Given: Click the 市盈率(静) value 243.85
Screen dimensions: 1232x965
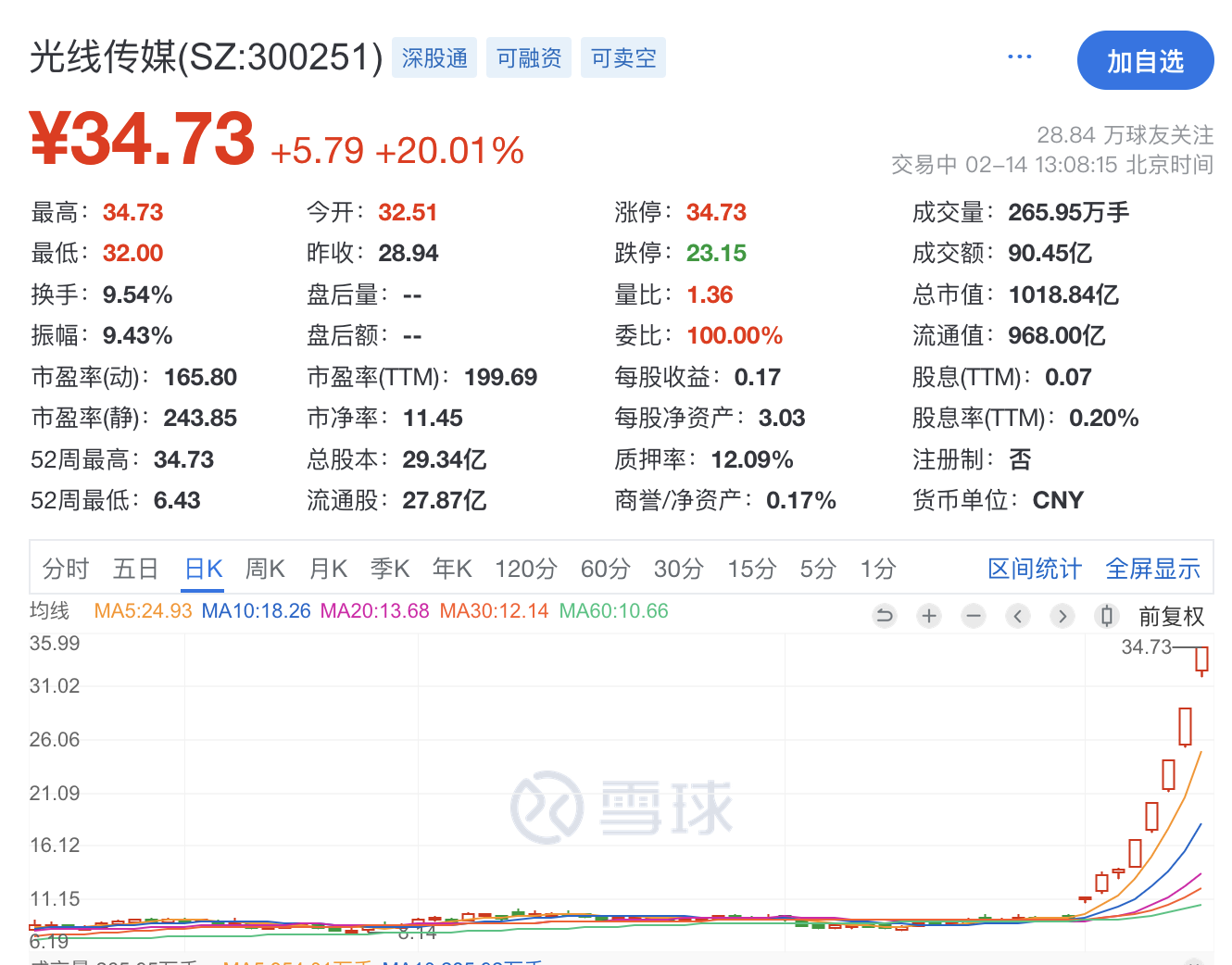Looking at the screenshot, I should (x=200, y=418).
